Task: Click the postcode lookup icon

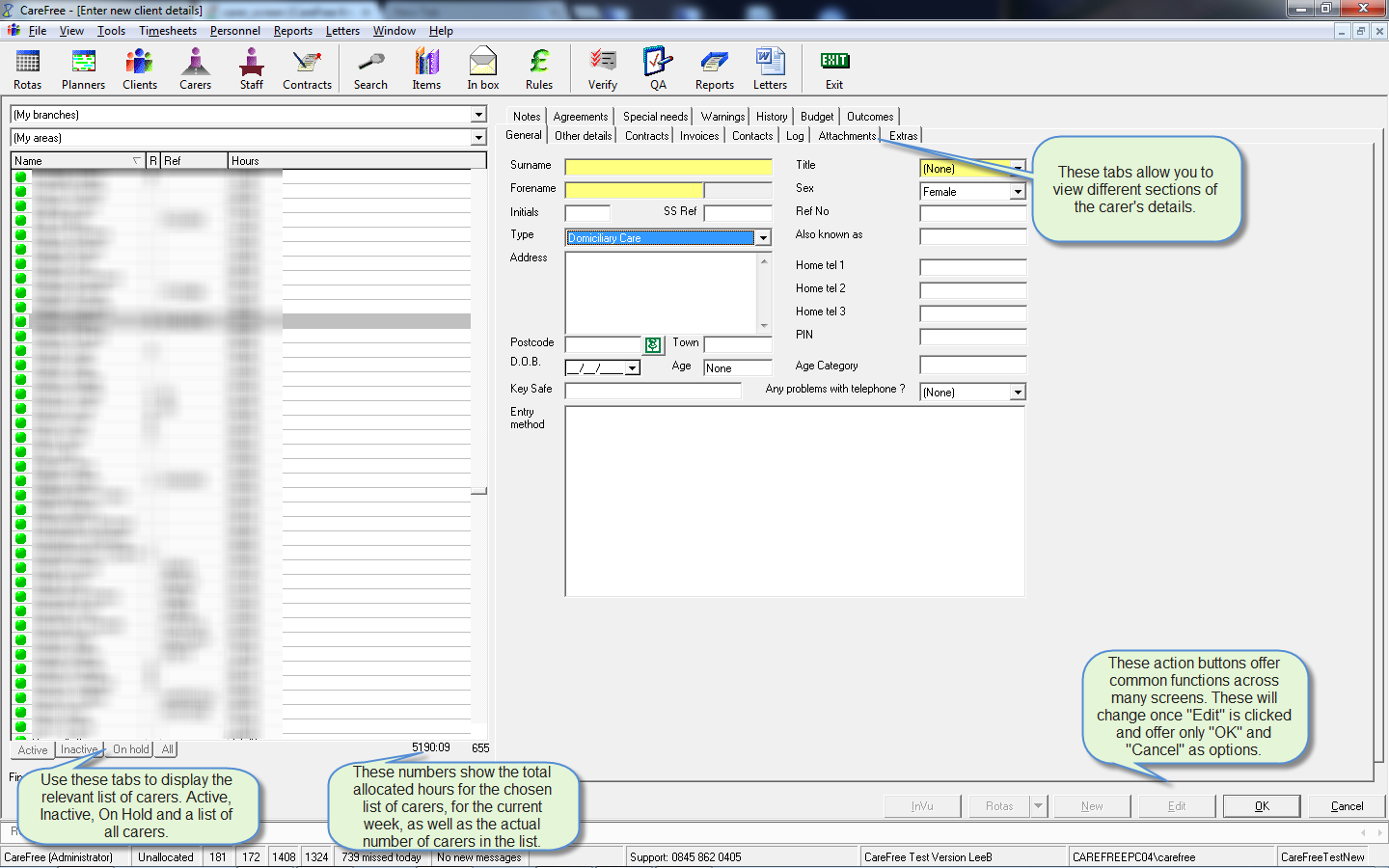Action: point(653,345)
